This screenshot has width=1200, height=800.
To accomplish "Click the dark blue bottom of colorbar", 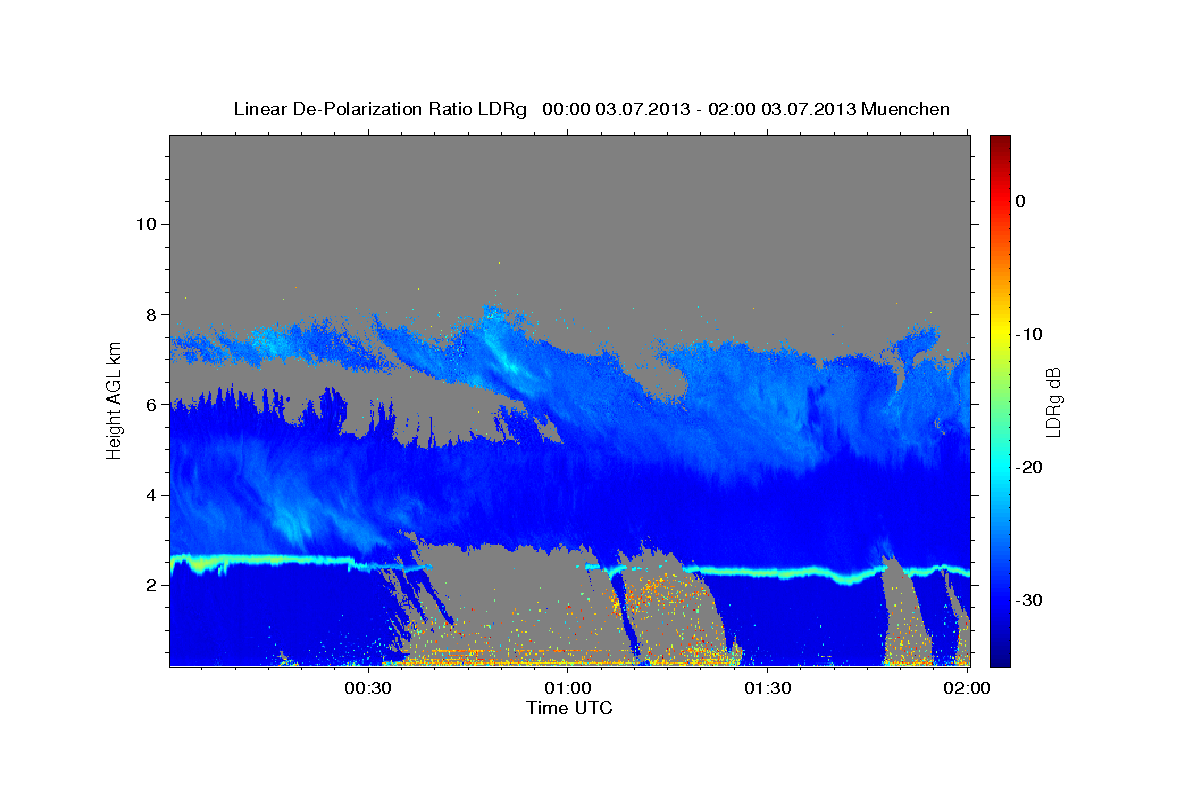I will coord(1000,657).
